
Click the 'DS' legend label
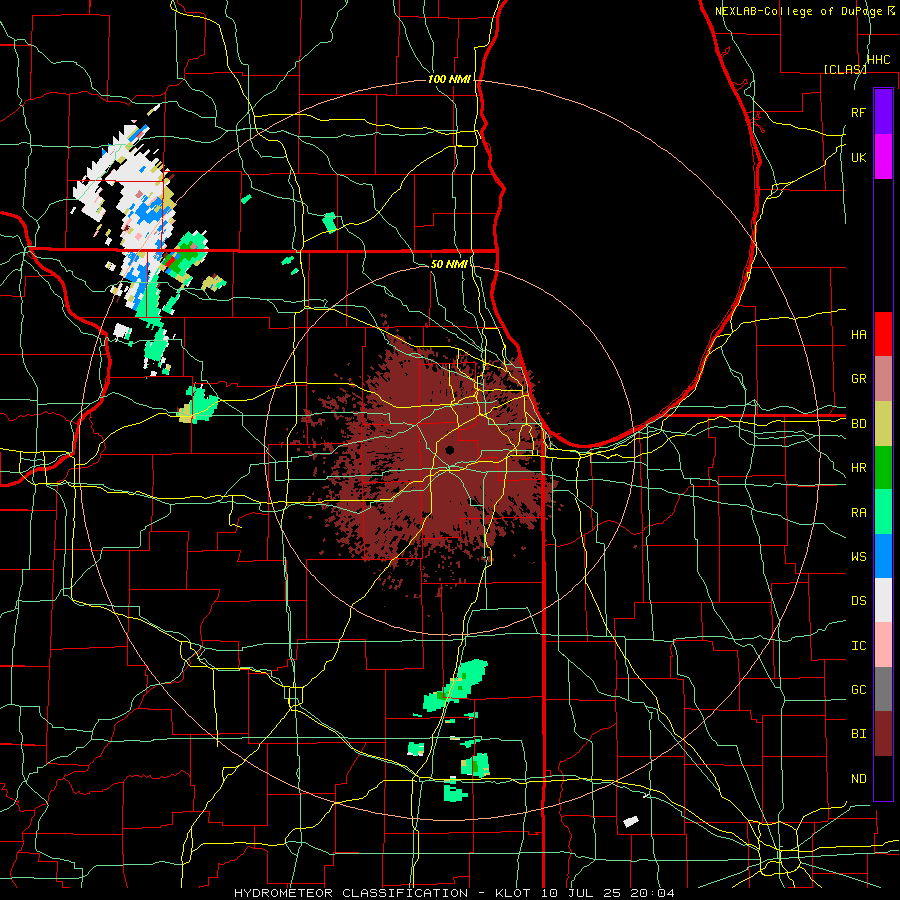(858, 601)
